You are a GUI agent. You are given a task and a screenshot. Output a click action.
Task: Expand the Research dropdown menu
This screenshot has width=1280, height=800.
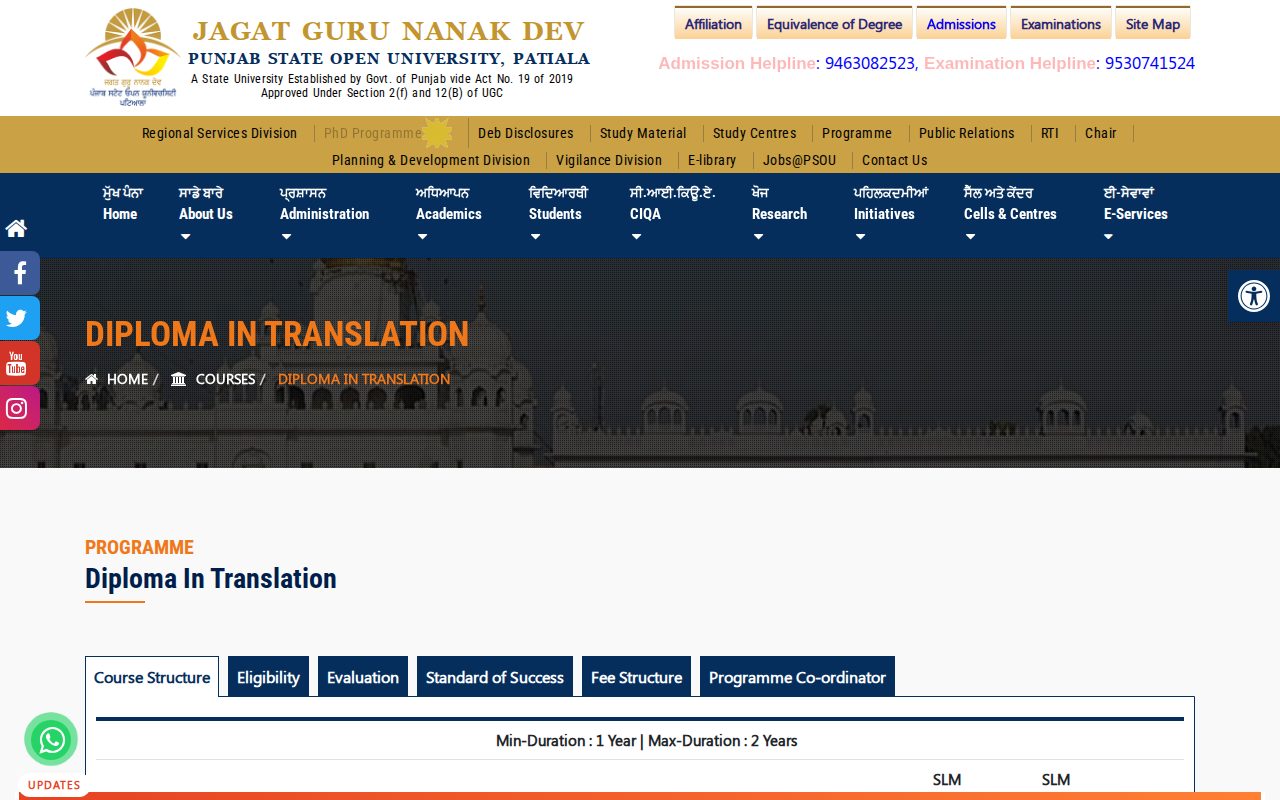(x=779, y=214)
